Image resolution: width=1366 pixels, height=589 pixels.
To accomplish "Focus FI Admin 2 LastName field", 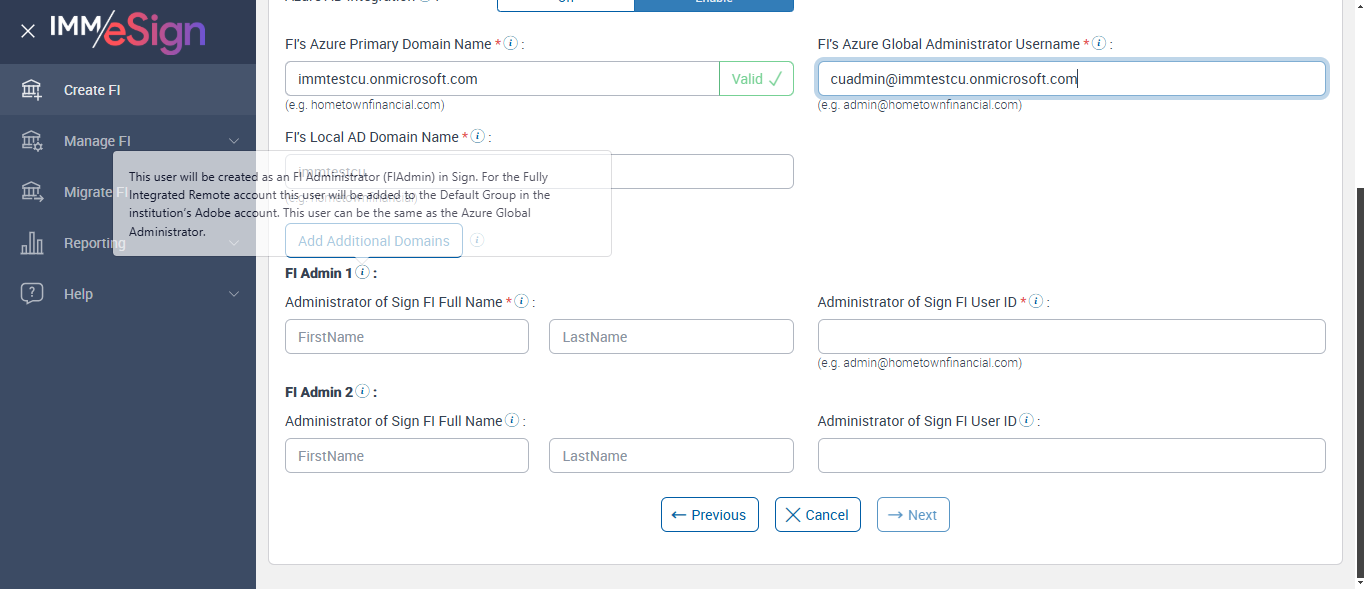I will coord(671,456).
